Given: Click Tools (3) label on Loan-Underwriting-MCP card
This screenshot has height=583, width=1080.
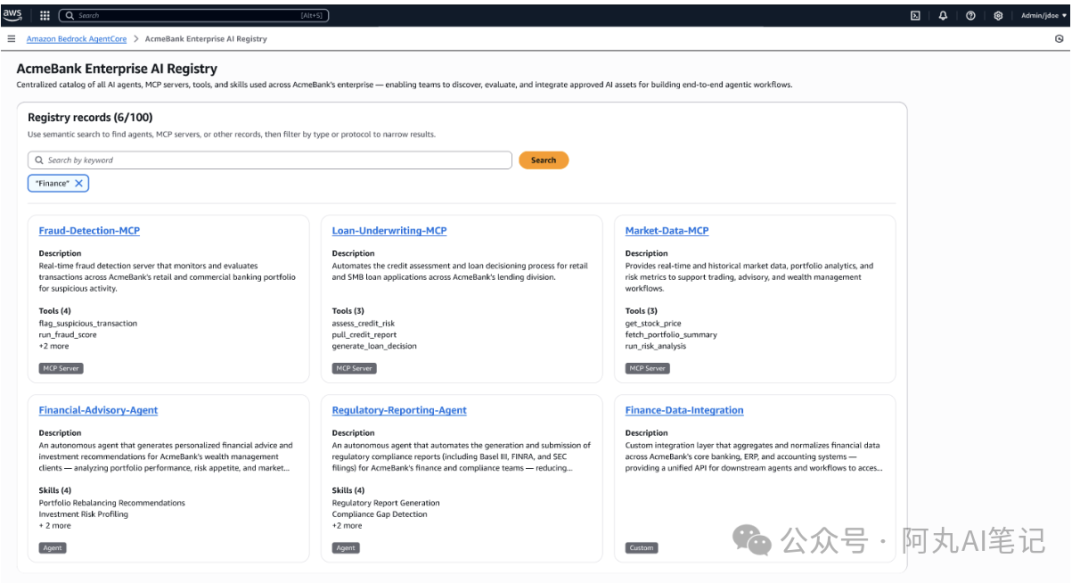Looking at the screenshot, I should (x=348, y=311).
